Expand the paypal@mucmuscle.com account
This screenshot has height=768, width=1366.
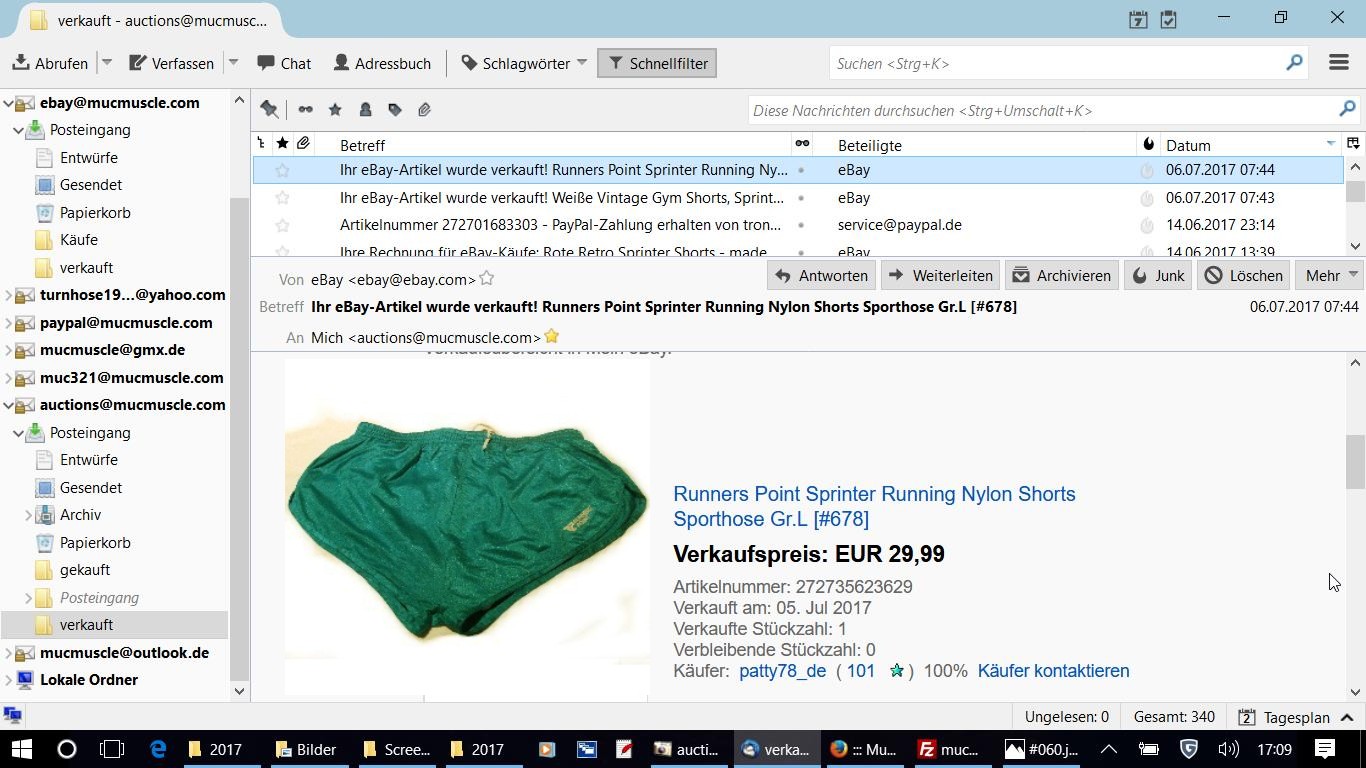[x=9, y=323]
